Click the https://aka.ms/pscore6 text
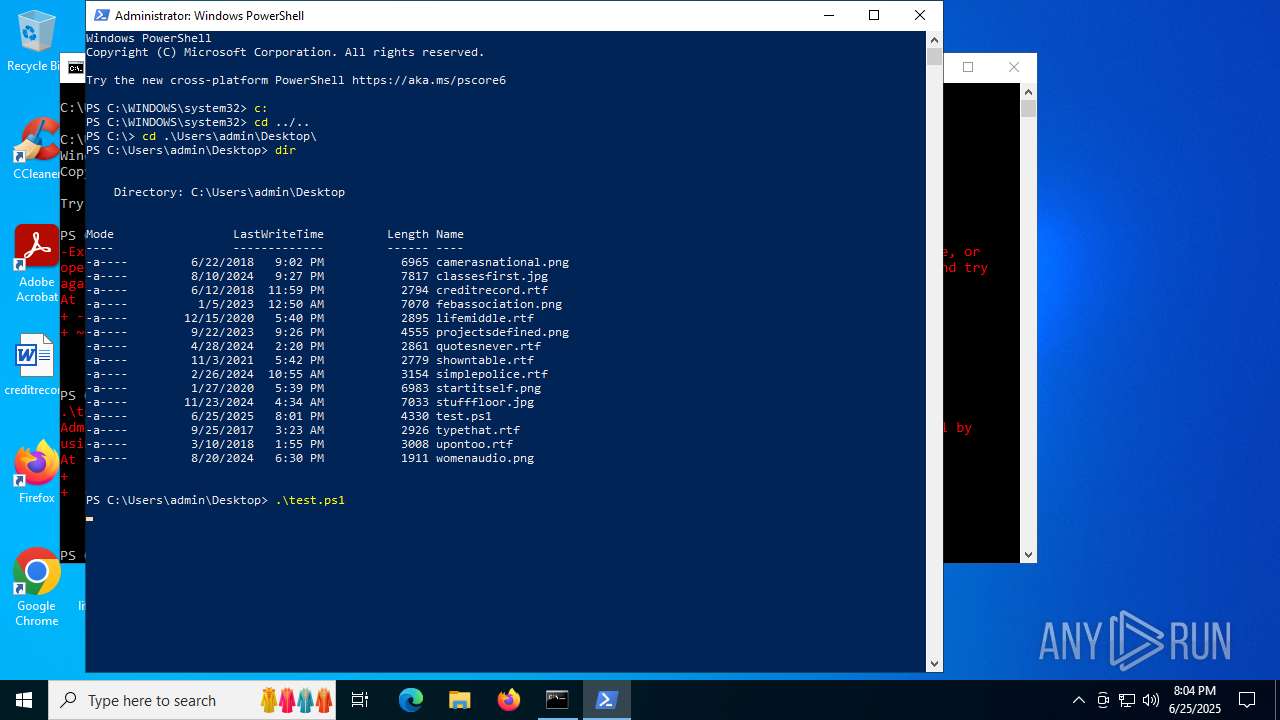The height and width of the screenshot is (720, 1280). pos(429,80)
